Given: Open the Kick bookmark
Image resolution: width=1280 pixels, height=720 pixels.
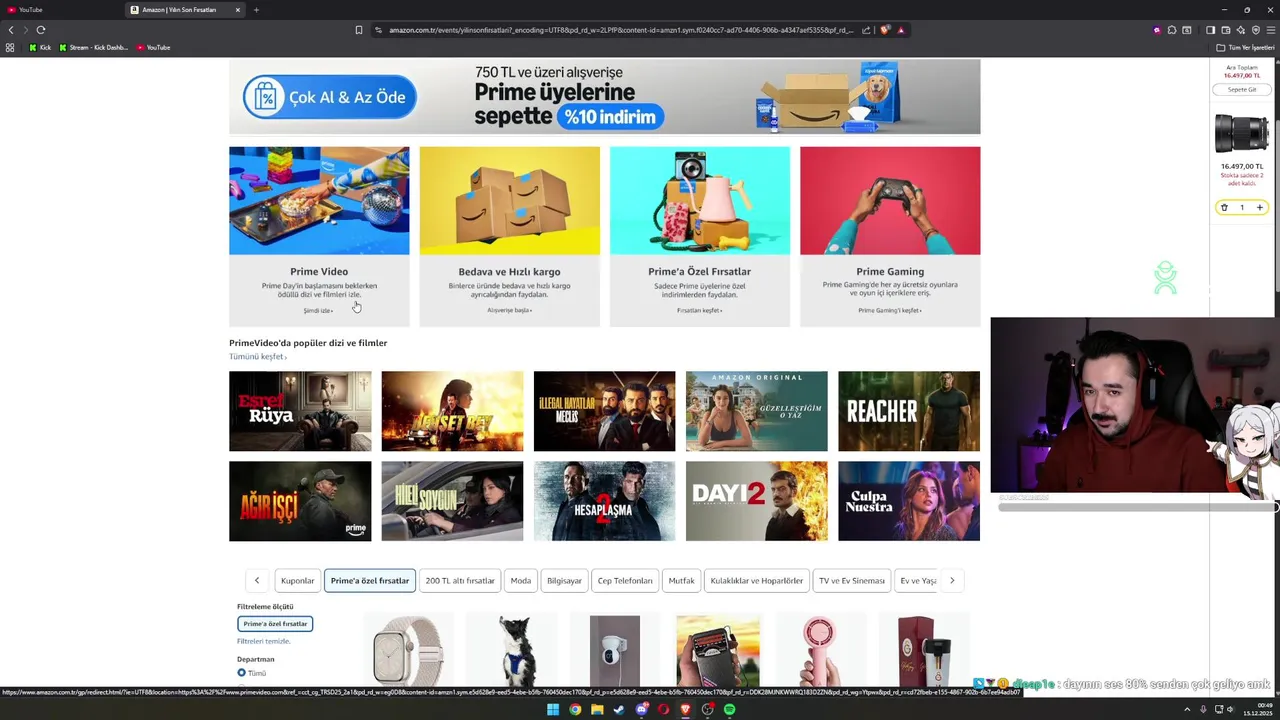Looking at the screenshot, I should 40,47.
